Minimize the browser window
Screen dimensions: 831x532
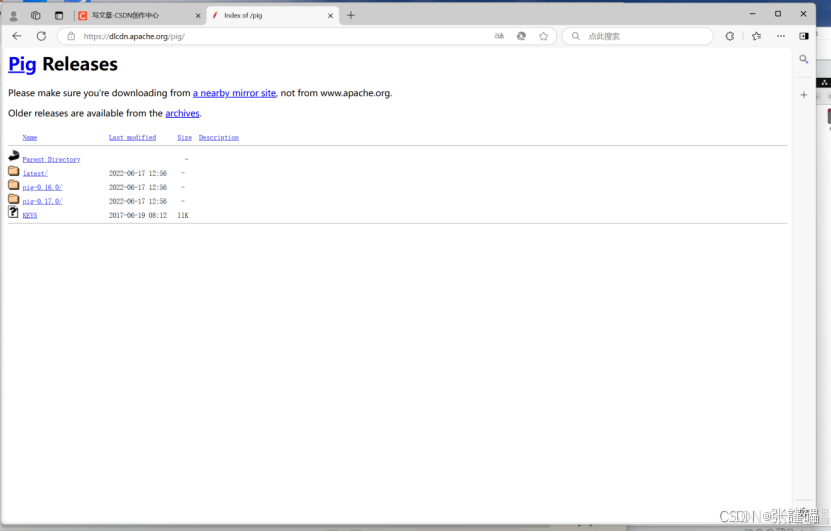click(x=753, y=14)
